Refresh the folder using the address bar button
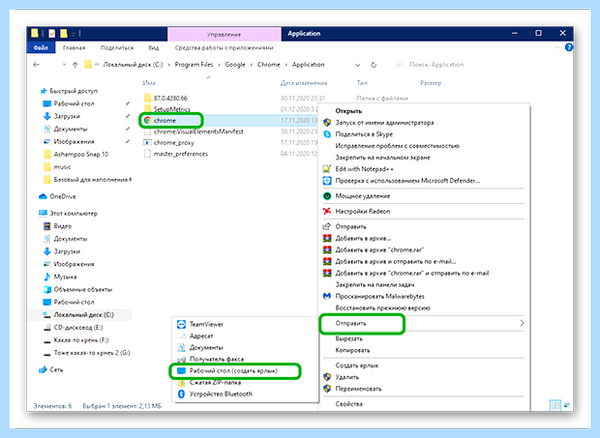 click(x=373, y=65)
